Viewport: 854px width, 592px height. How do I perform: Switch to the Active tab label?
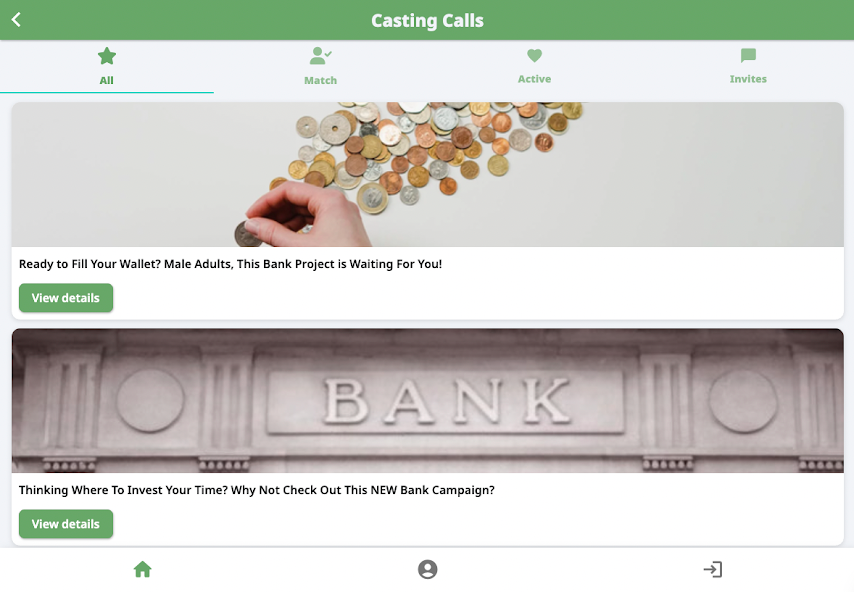click(x=534, y=79)
